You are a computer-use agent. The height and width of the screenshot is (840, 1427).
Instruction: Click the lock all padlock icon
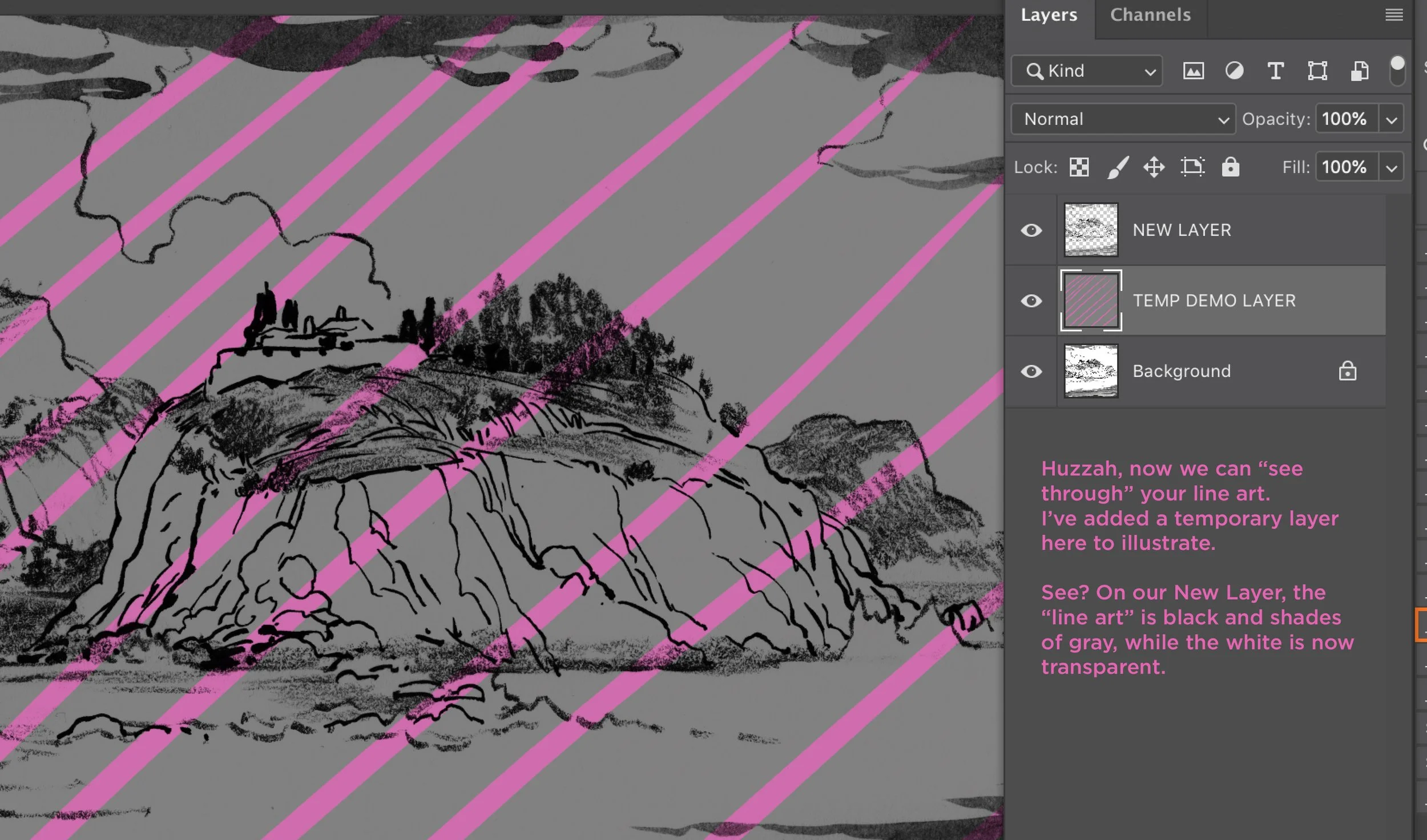click(1230, 167)
